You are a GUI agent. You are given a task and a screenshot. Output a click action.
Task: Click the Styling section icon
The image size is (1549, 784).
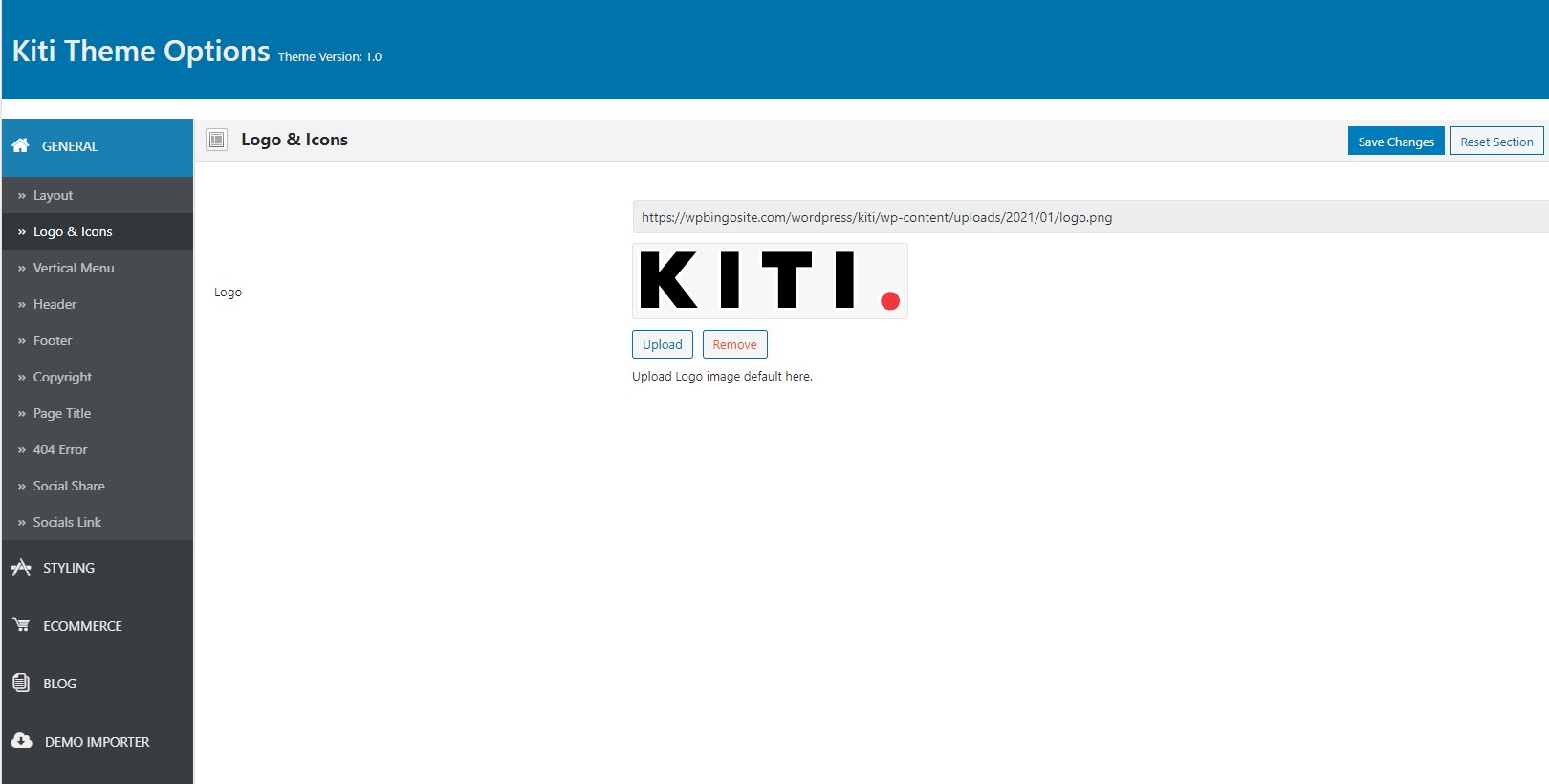pyautogui.click(x=21, y=567)
